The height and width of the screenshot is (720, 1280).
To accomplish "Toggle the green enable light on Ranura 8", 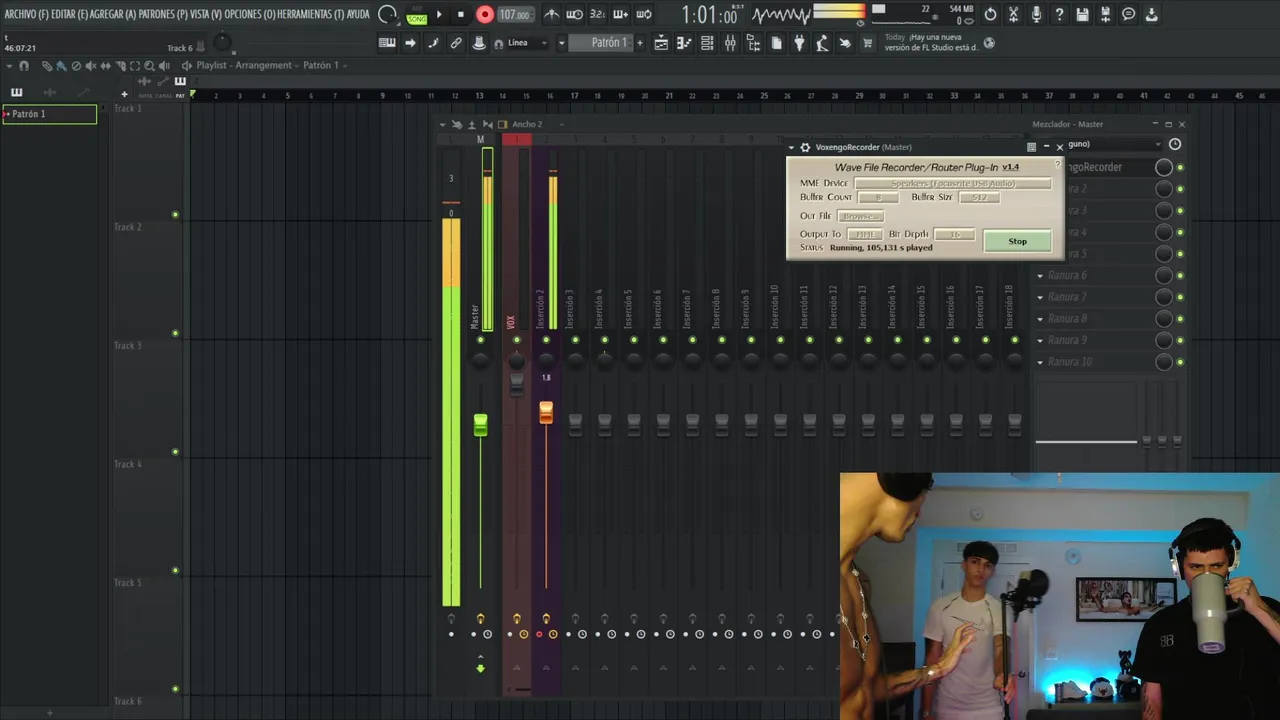I will pyautogui.click(x=1180, y=319).
